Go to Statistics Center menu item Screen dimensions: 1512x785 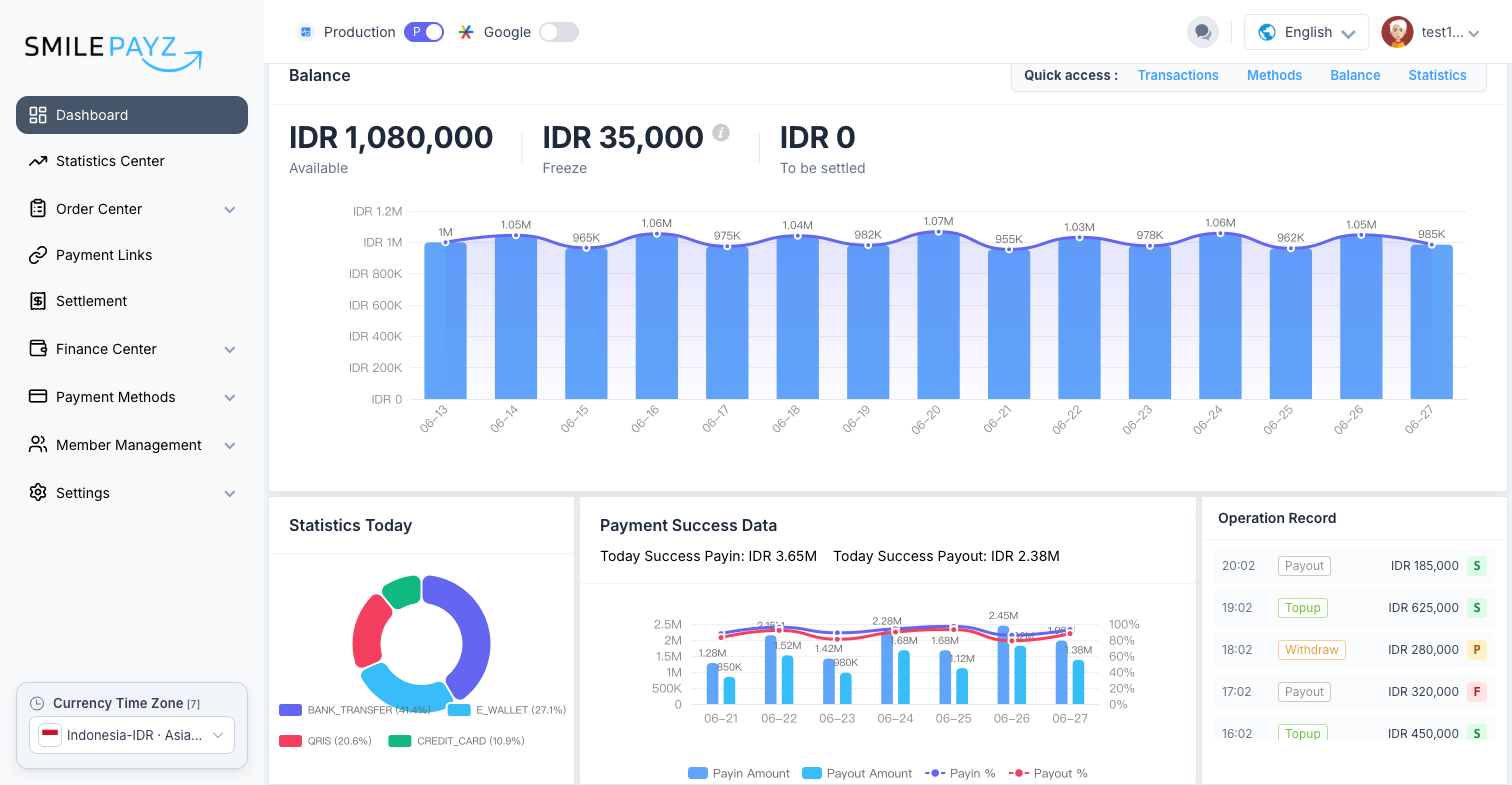(x=132, y=161)
